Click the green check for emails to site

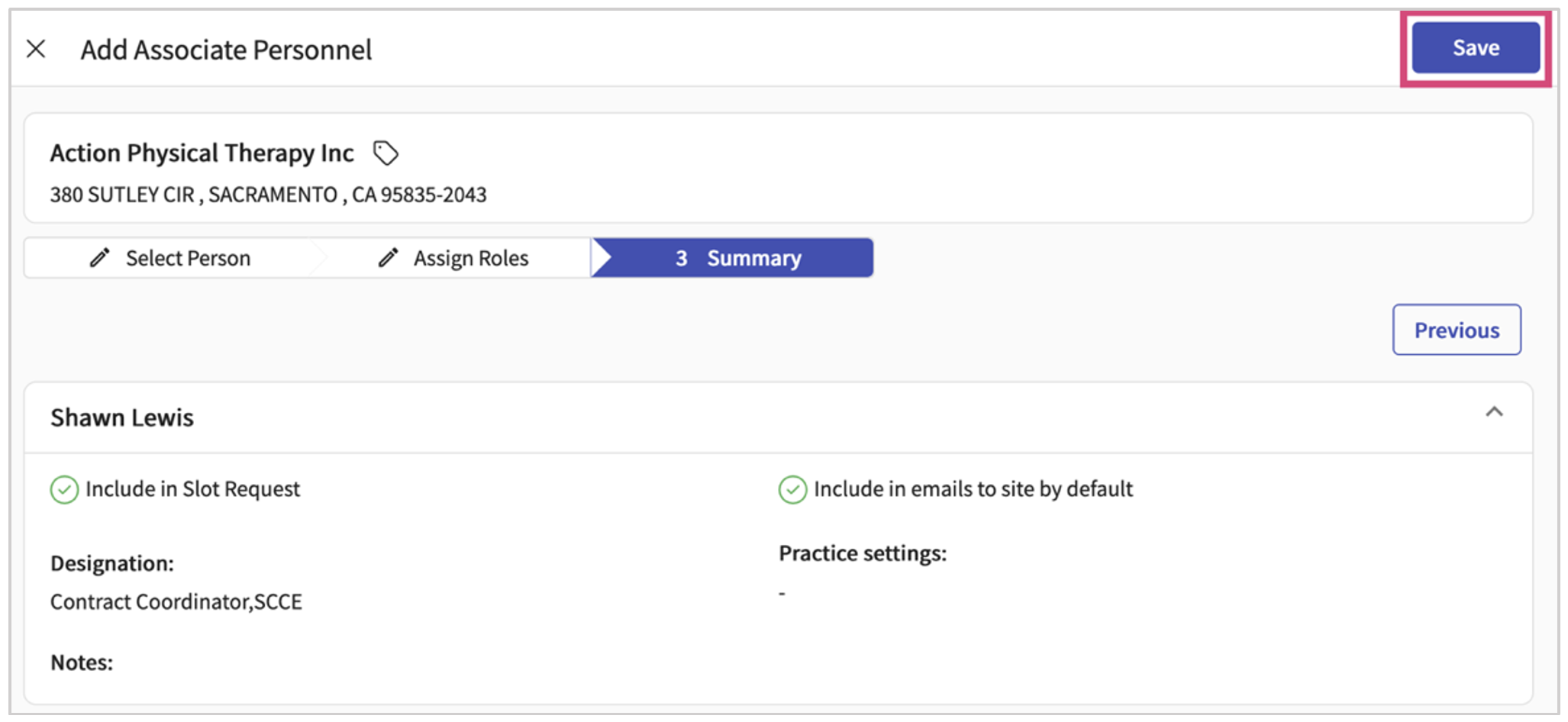pos(792,490)
